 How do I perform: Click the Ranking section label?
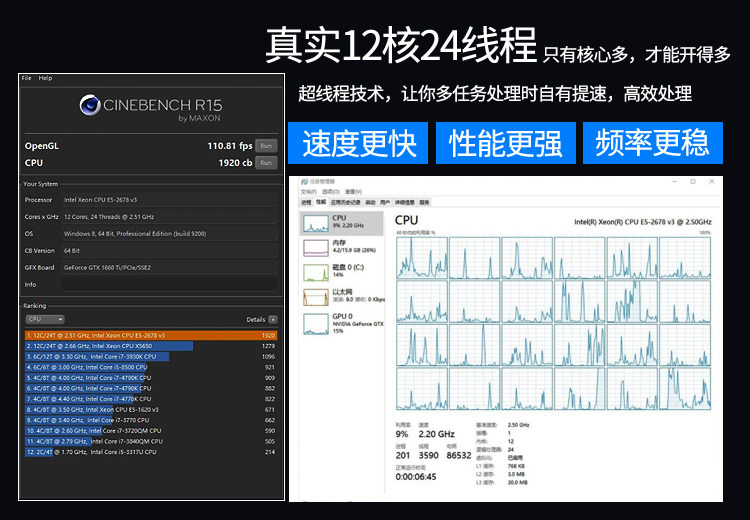click(35, 306)
